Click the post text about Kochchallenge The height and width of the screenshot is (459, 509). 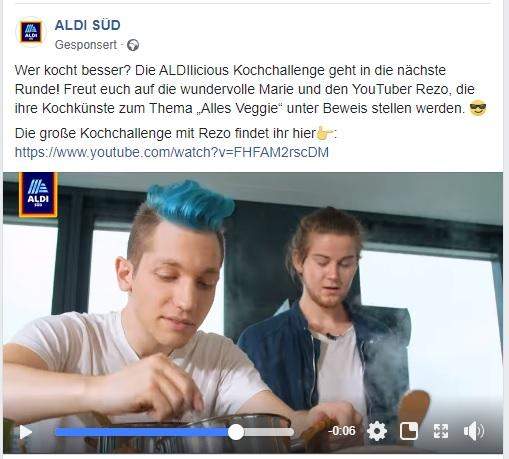[x=250, y=89]
